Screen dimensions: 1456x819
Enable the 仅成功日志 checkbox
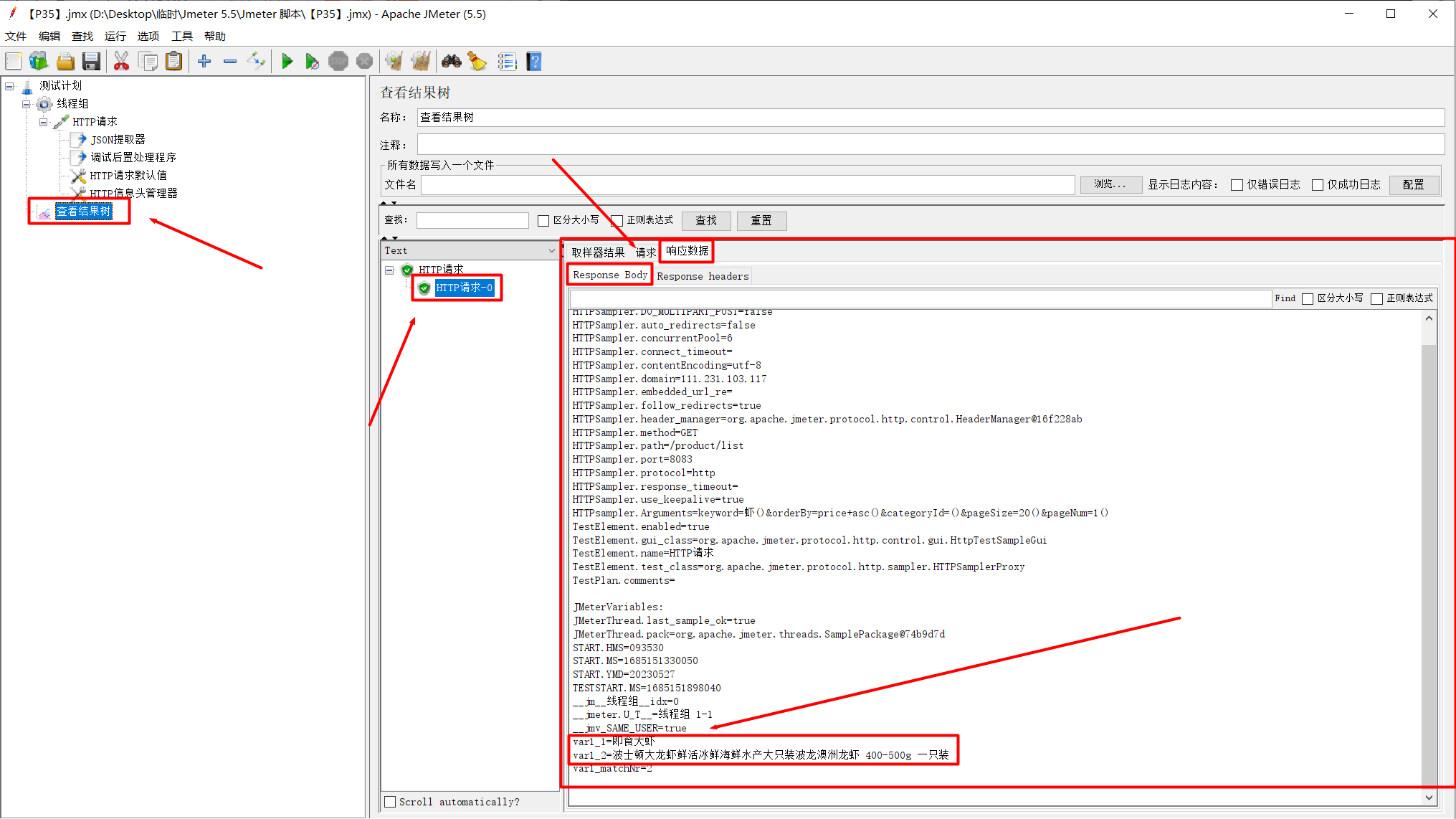pos(1317,185)
